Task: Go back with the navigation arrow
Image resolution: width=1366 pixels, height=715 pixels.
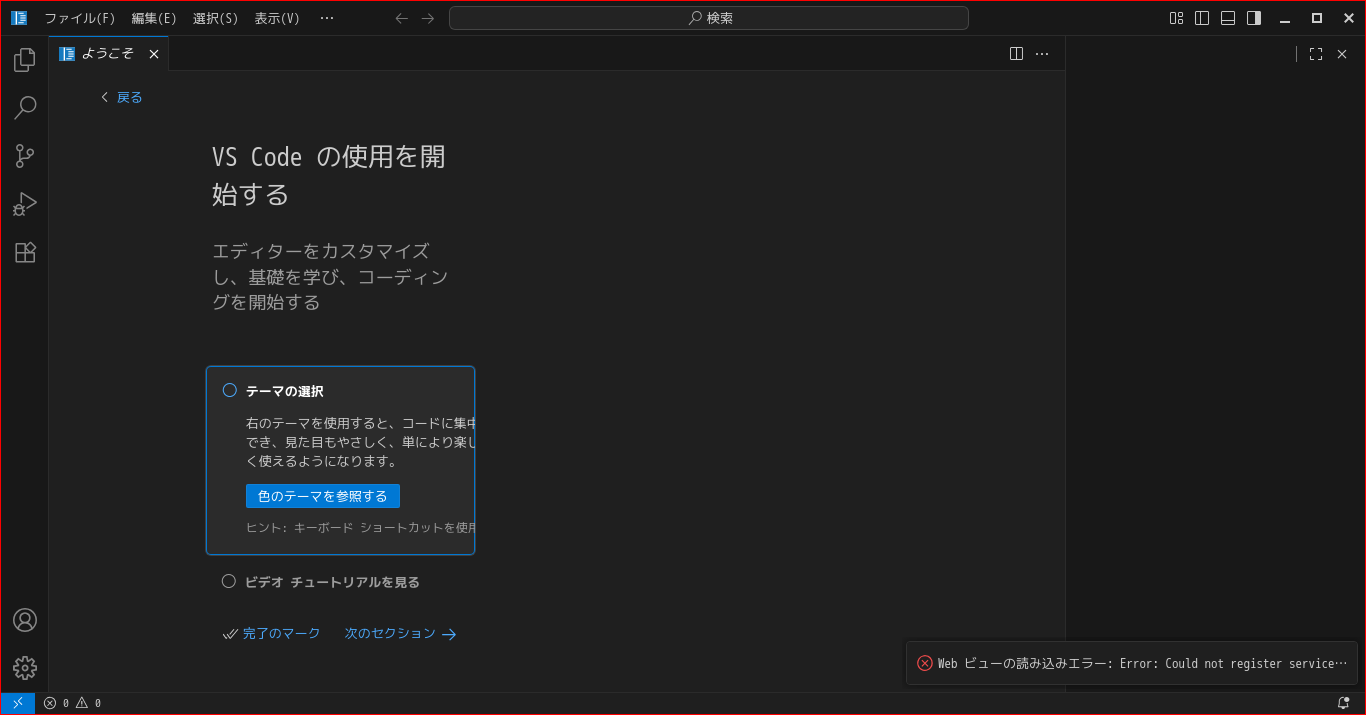Action: point(402,18)
